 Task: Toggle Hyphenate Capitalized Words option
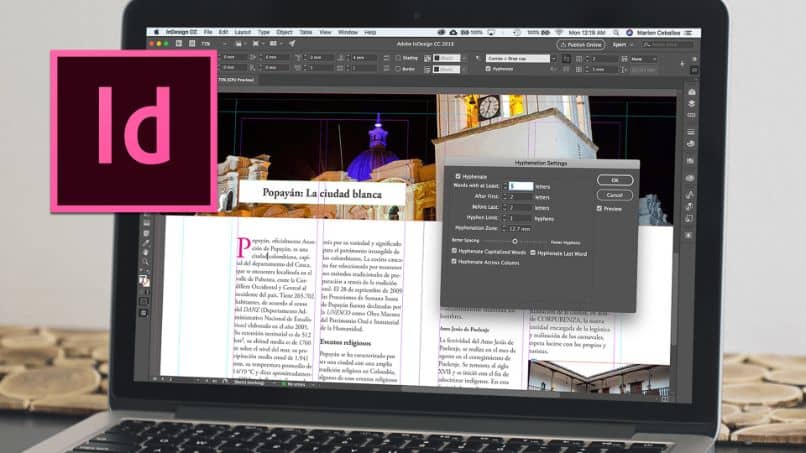click(x=455, y=252)
